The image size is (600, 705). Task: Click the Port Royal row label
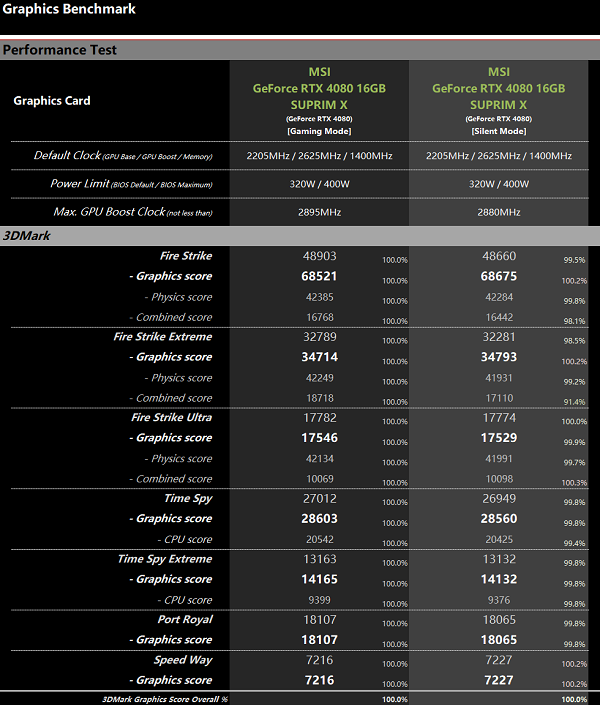pyautogui.click(x=185, y=620)
